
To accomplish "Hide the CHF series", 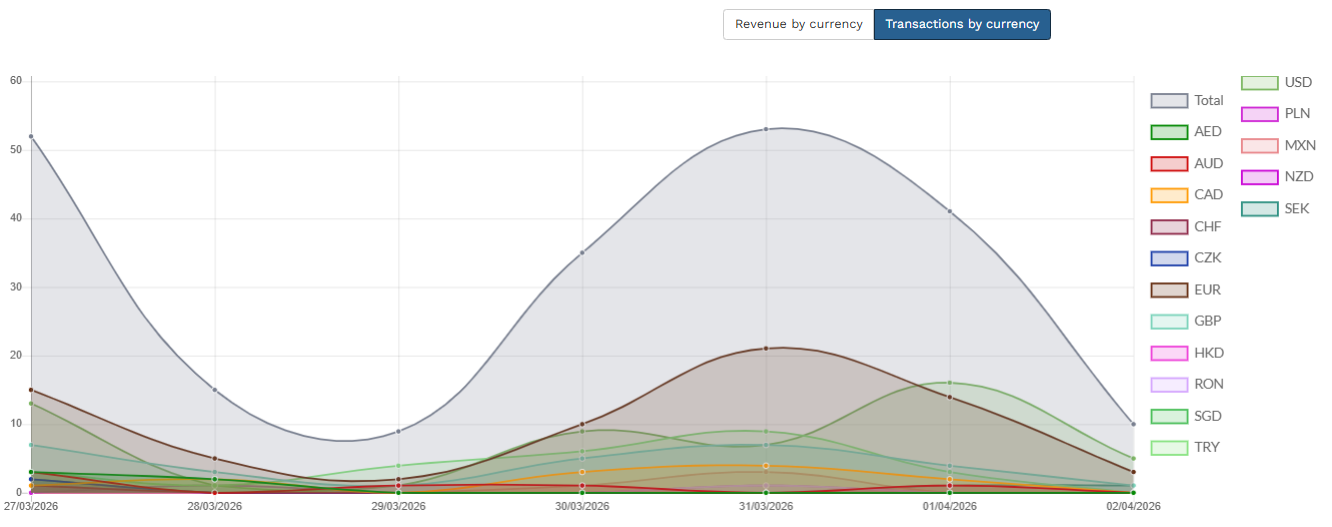I will 1187,227.
